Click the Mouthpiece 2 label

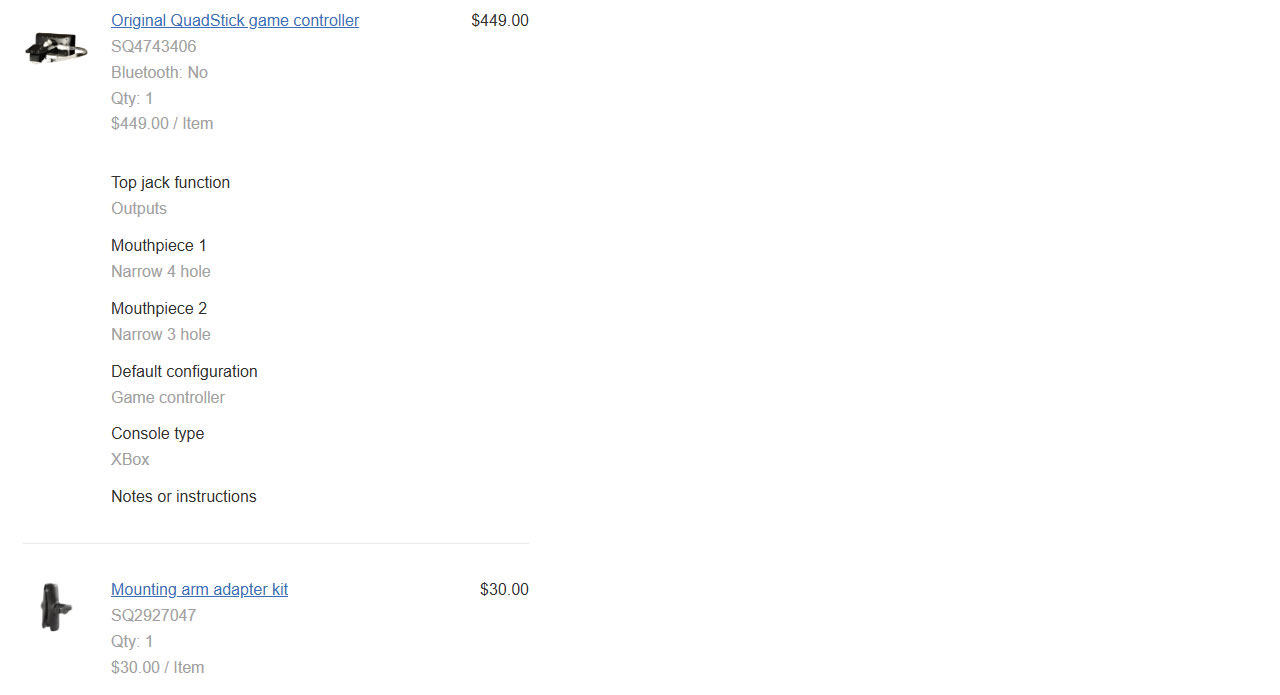(159, 308)
